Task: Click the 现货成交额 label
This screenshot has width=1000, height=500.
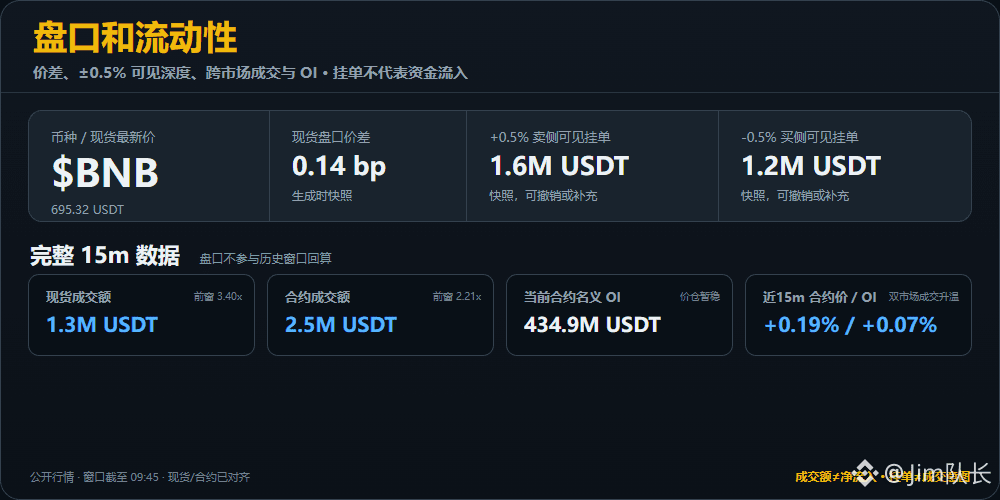Action: click(78, 297)
